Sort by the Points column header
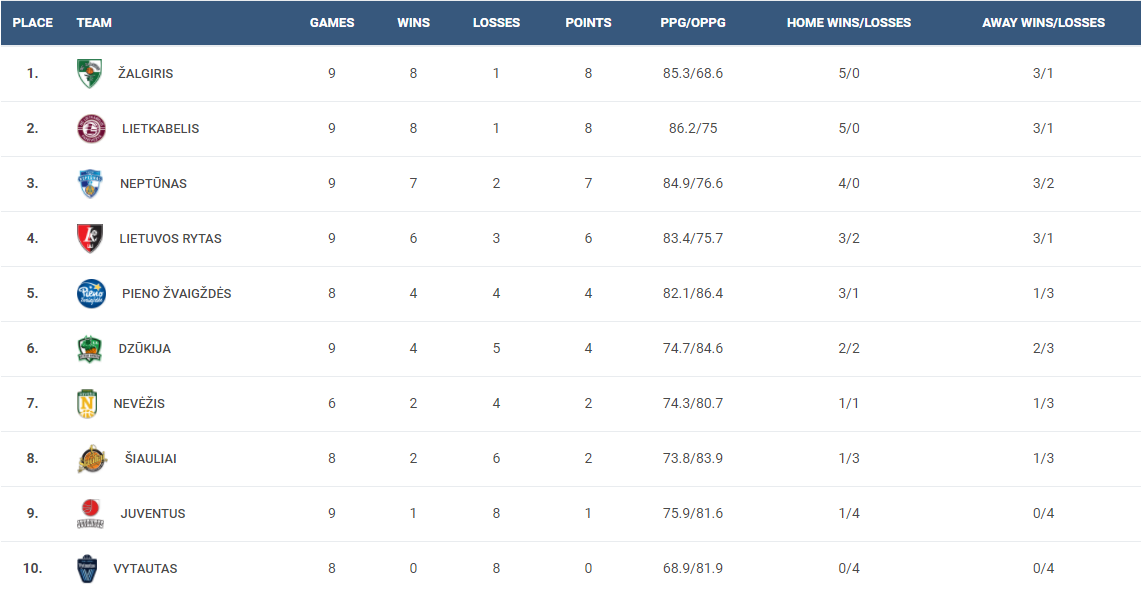The width and height of the screenshot is (1141, 598). pos(588,22)
